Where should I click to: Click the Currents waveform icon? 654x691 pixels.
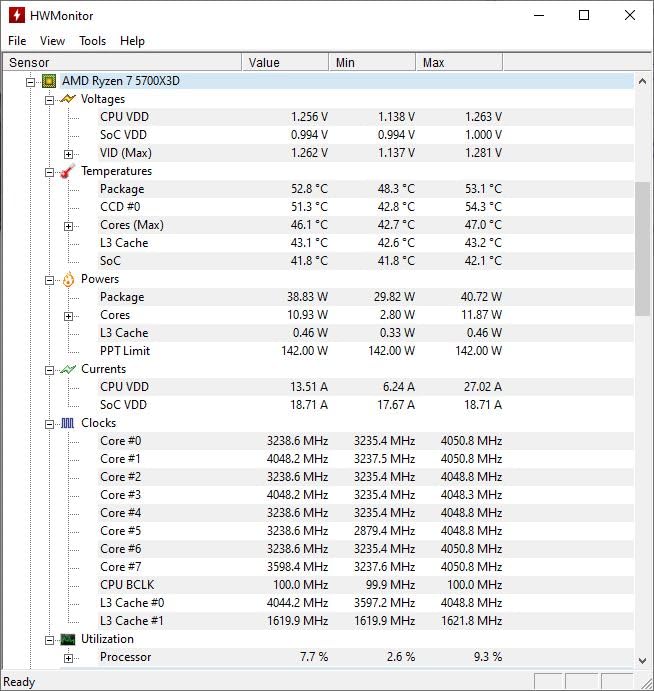68,369
